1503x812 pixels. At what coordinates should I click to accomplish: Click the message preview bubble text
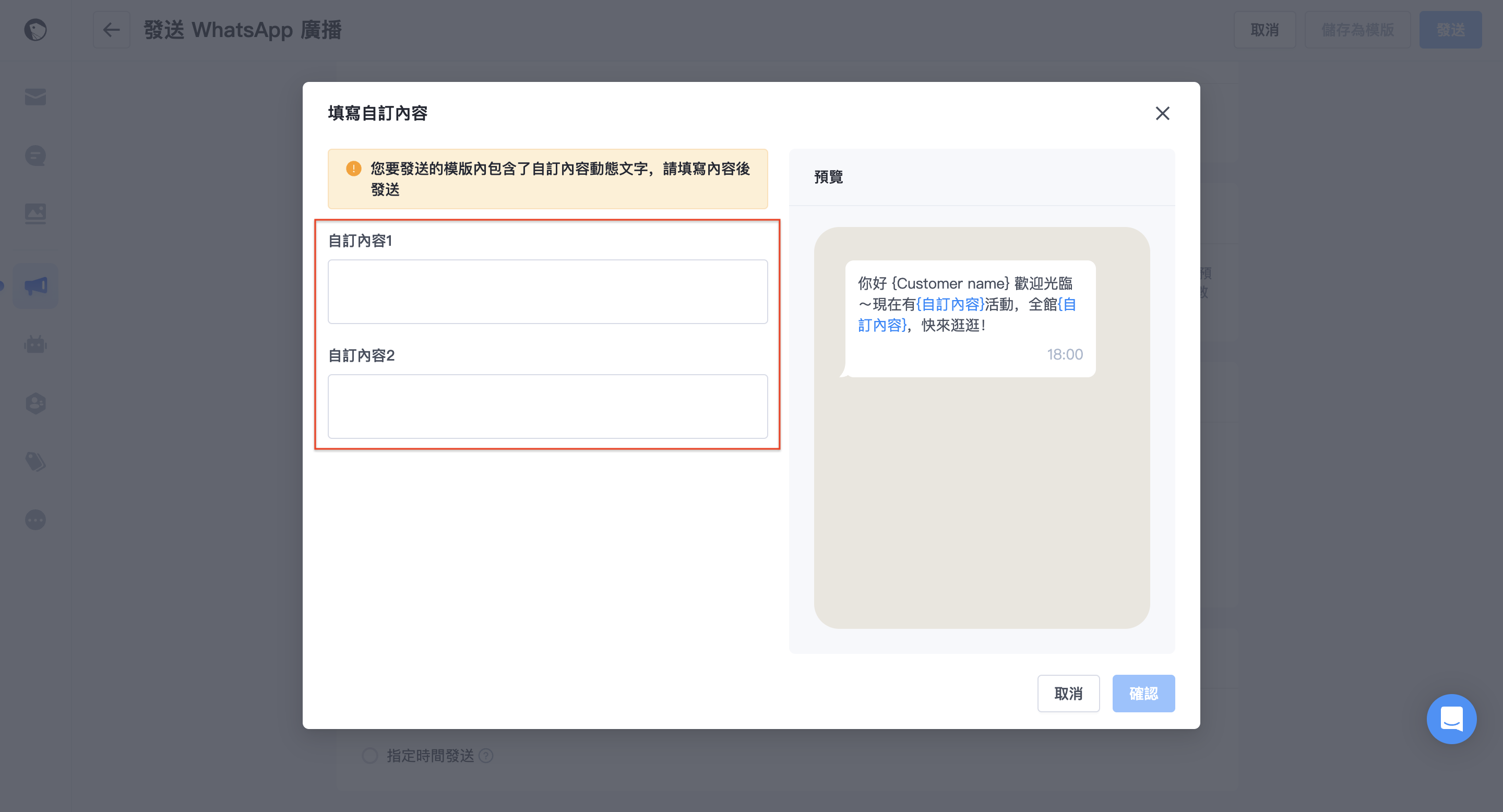(x=967, y=304)
